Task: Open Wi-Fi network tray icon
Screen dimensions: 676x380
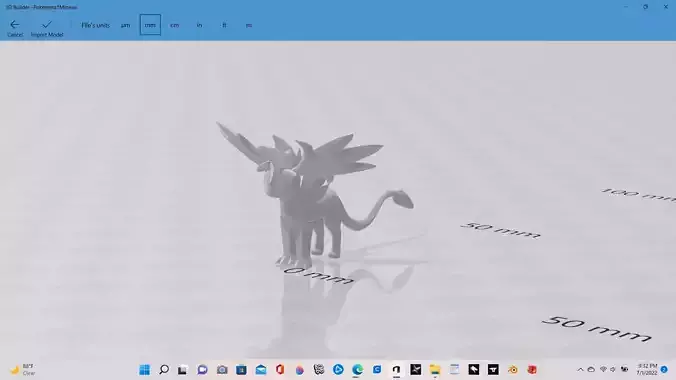Action: 603,370
